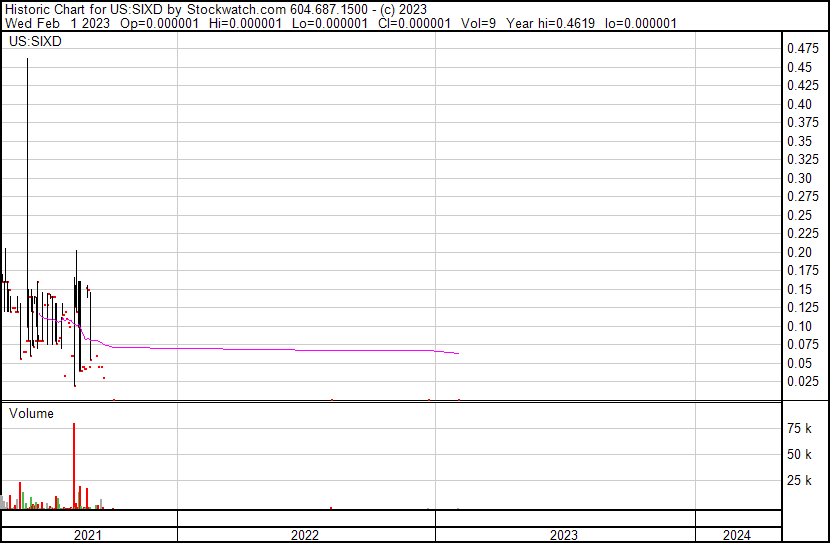This screenshot has height=543, width=830.
Task: Select the 2023 year on time axis
Action: 564,534
